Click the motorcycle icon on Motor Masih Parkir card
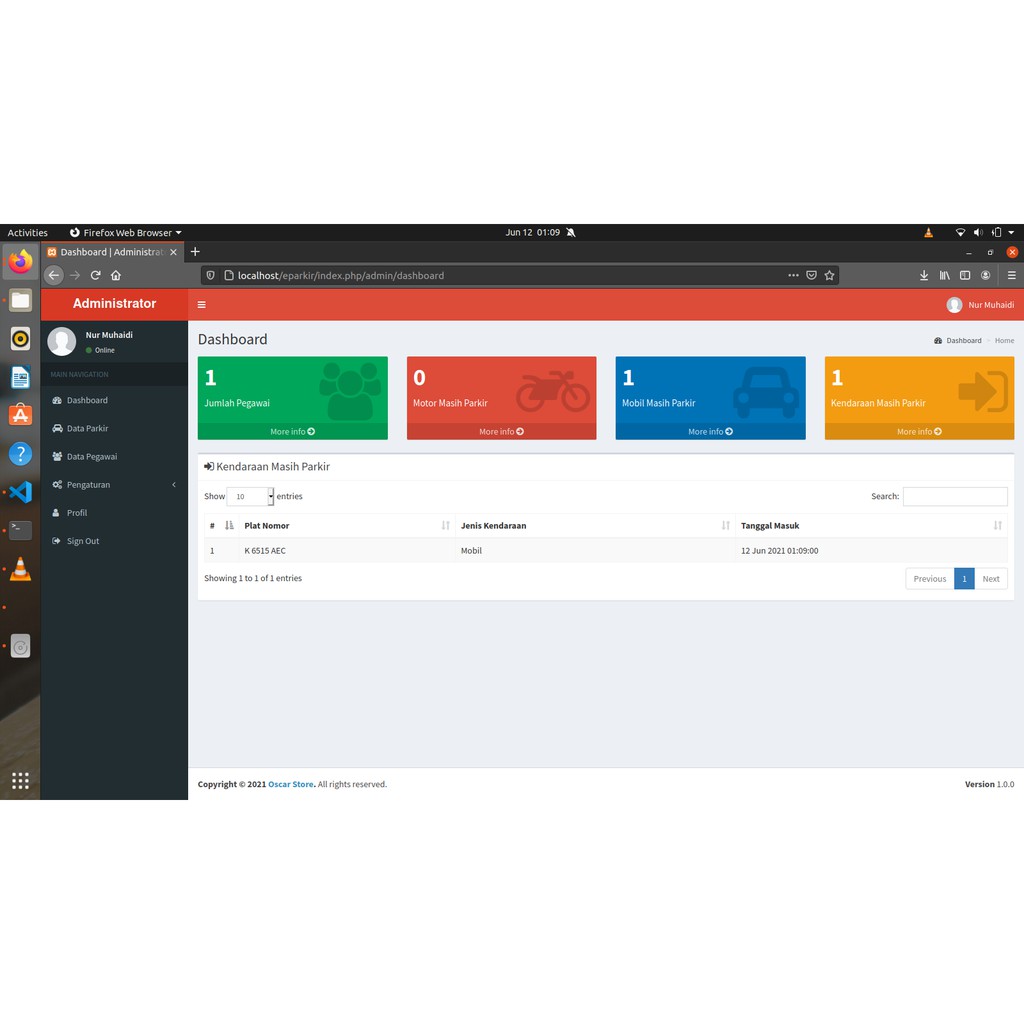Image resolution: width=1024 pixels, height=1024 pixels. pyautogui.click(x=556, y=393)
